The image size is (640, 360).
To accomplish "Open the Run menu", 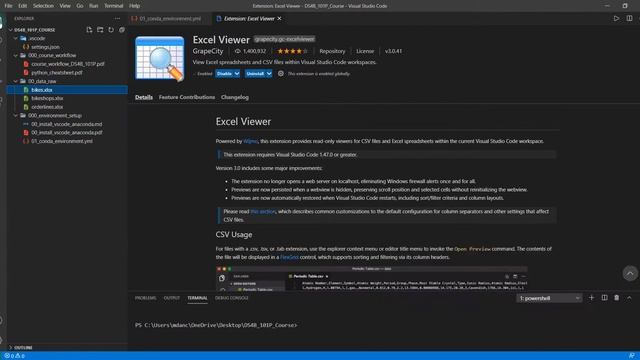I will click(x=93, y=6).
